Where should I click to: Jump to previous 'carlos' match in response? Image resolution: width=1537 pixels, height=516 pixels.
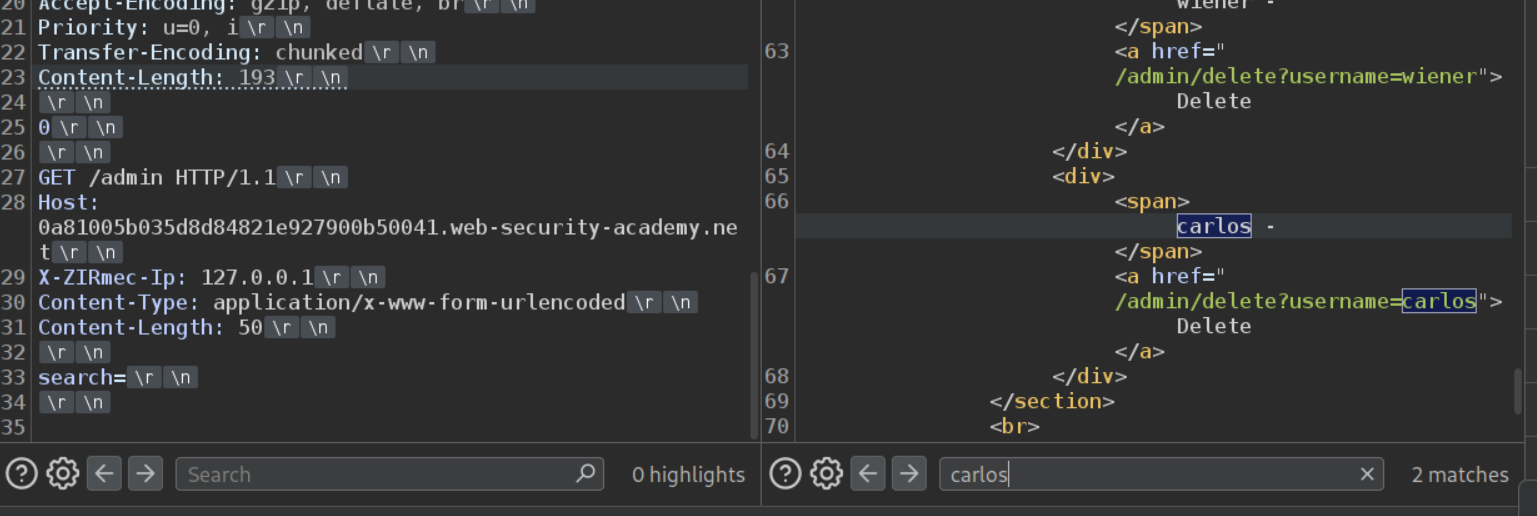[x=867, y=473]
